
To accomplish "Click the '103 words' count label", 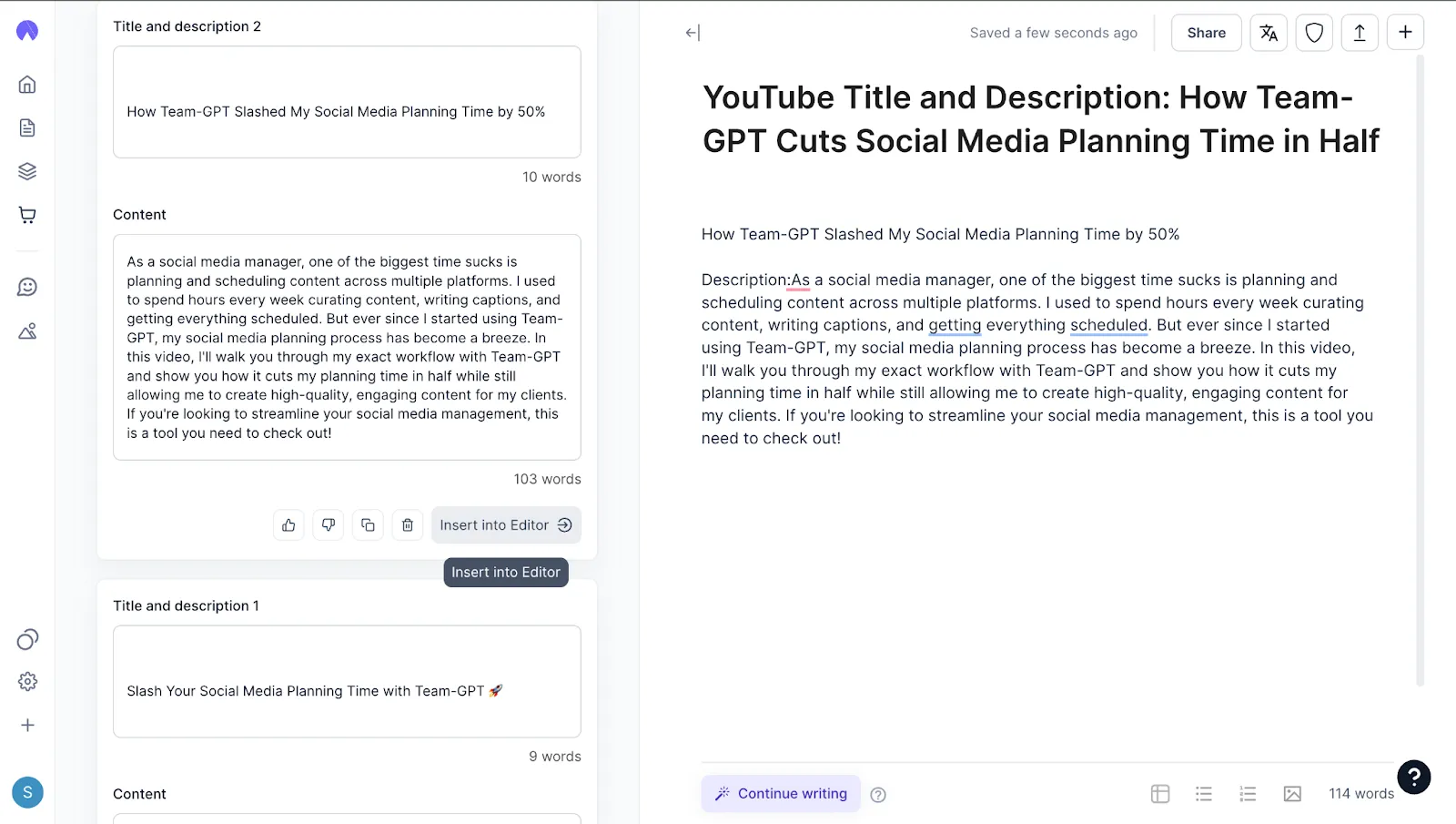I will pyautogui.click(x=547, y=479).
